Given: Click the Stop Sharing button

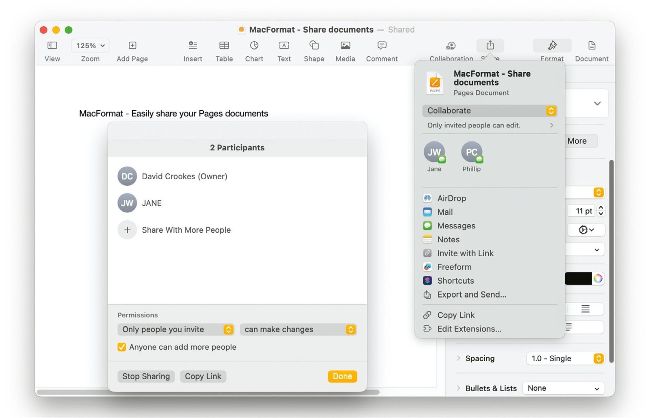Looking at the screenshot, I should 146,376.
